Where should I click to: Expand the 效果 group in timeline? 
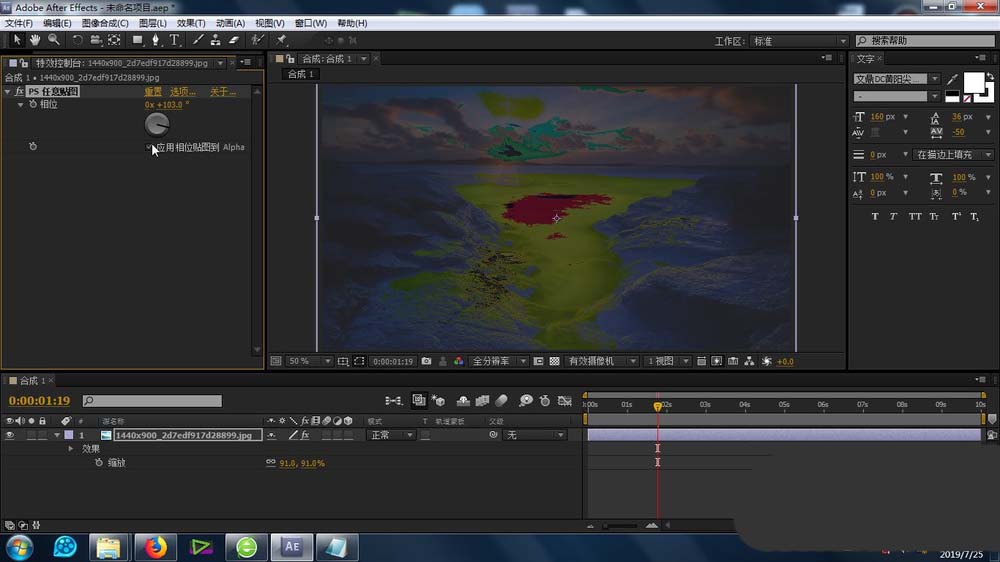pyautogui.click(x=71, y=449)
